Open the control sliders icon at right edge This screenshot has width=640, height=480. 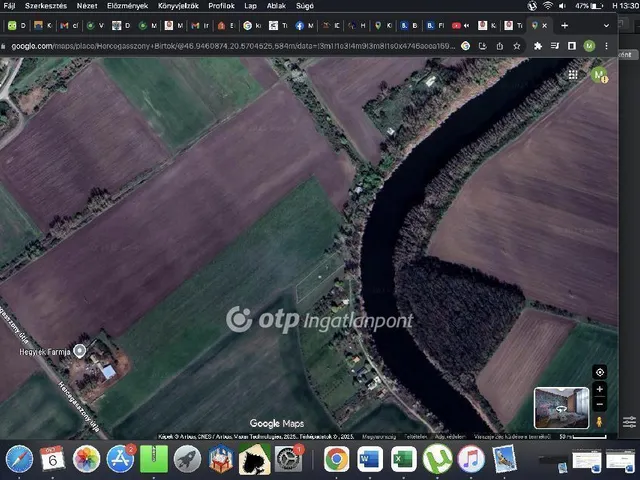tap(629, 422)
